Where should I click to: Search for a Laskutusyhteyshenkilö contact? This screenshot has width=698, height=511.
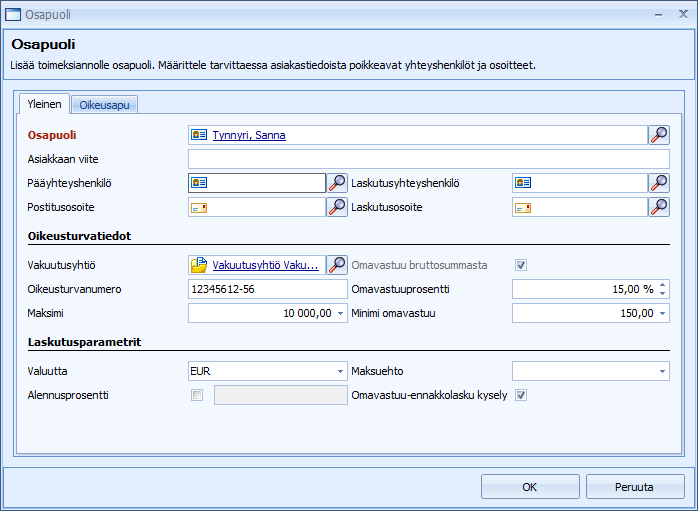click(x=659, y=183)
